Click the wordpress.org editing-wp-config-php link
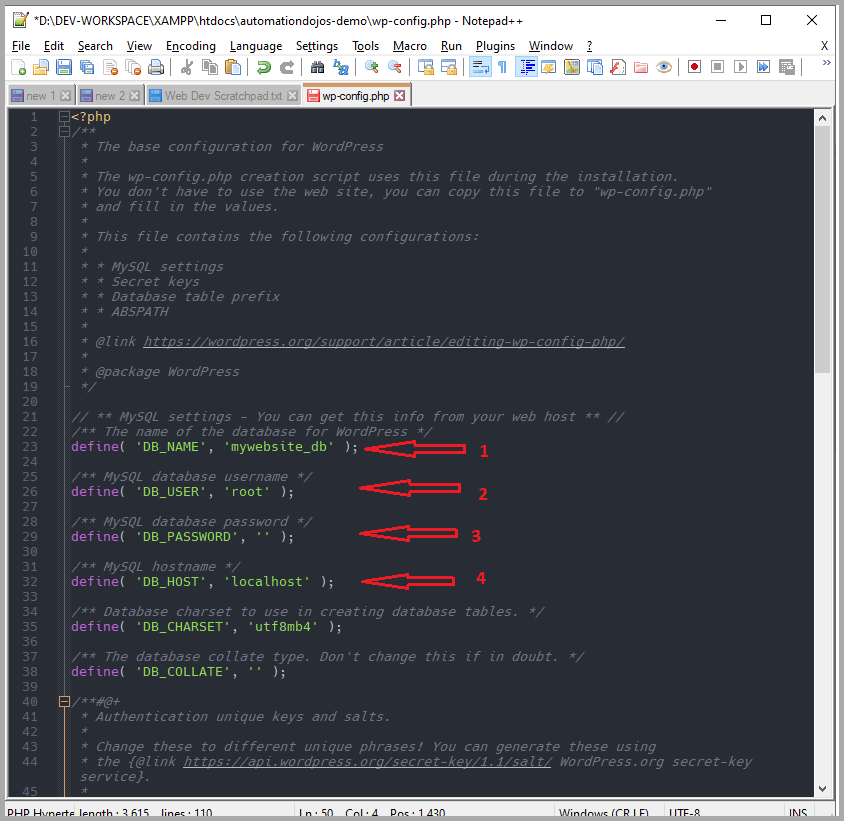 [384, 341]
